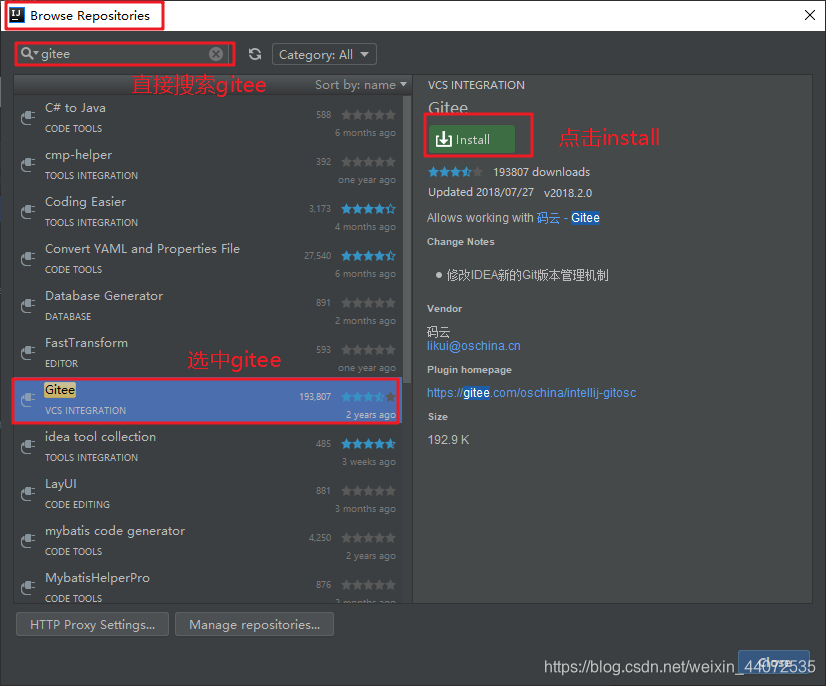This screenshot has height=686, width=826.
Task: Select the FastTransform plugin
Action: click(208, 353)
